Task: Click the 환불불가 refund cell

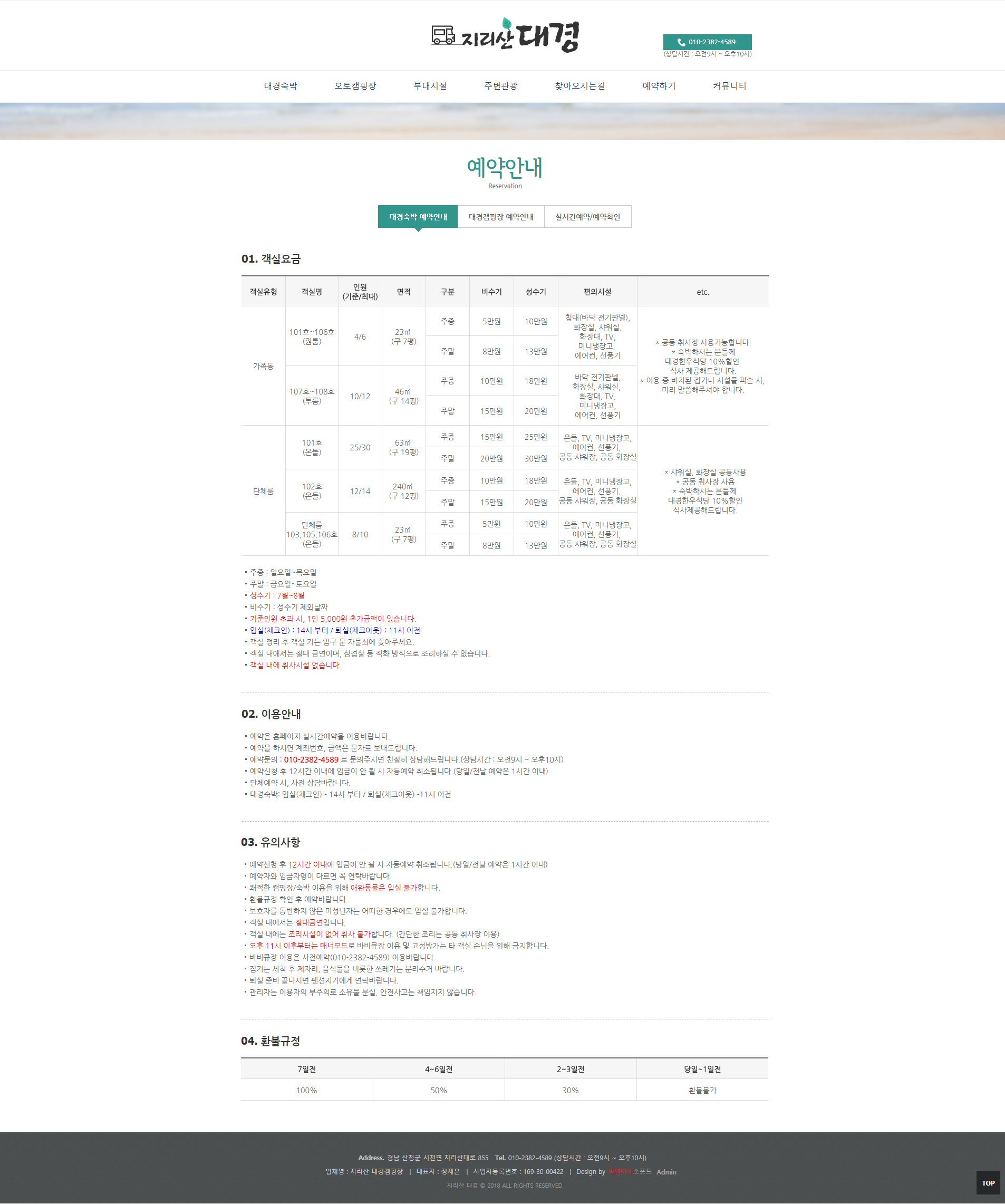Action: 702,1091
